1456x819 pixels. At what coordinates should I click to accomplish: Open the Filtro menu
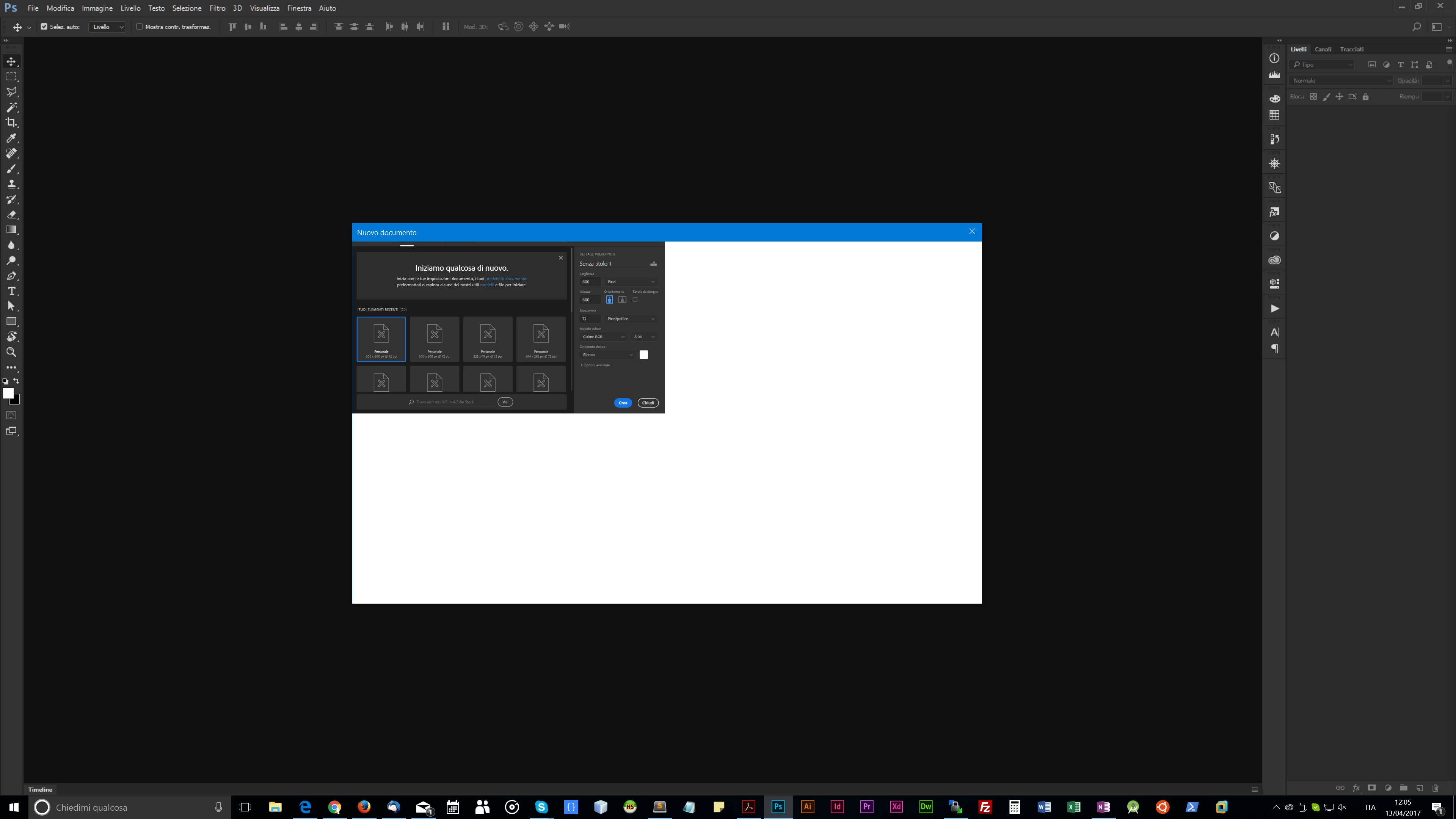[x=217, y=8]
